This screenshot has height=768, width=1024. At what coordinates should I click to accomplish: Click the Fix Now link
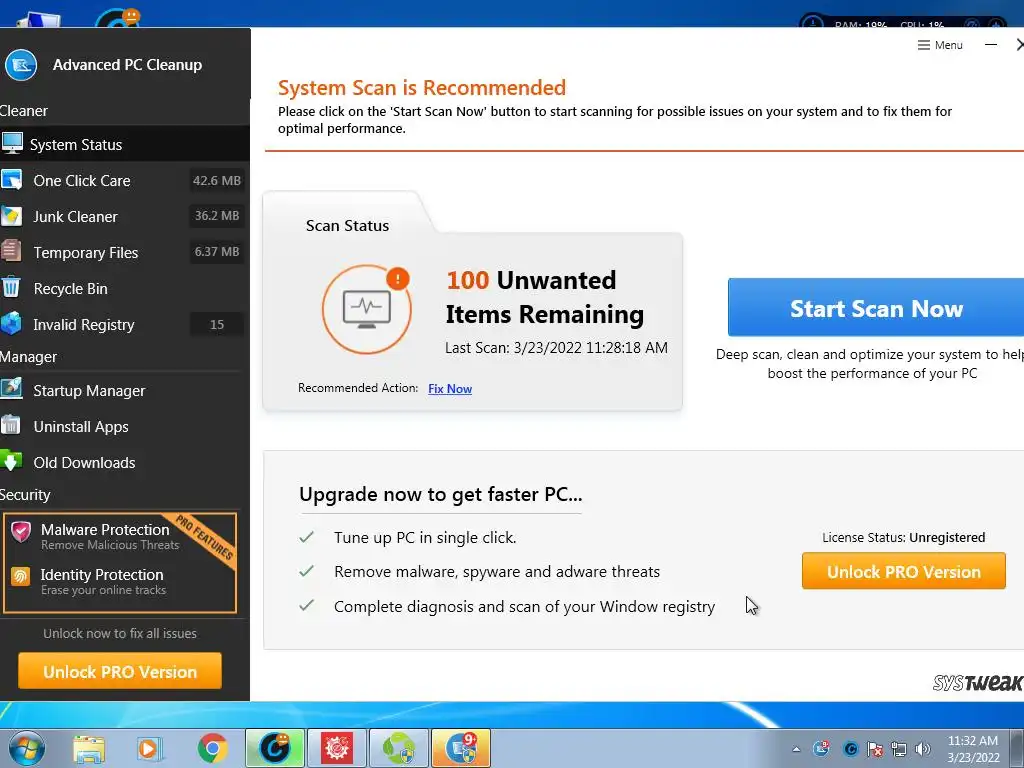click(450, 389)
